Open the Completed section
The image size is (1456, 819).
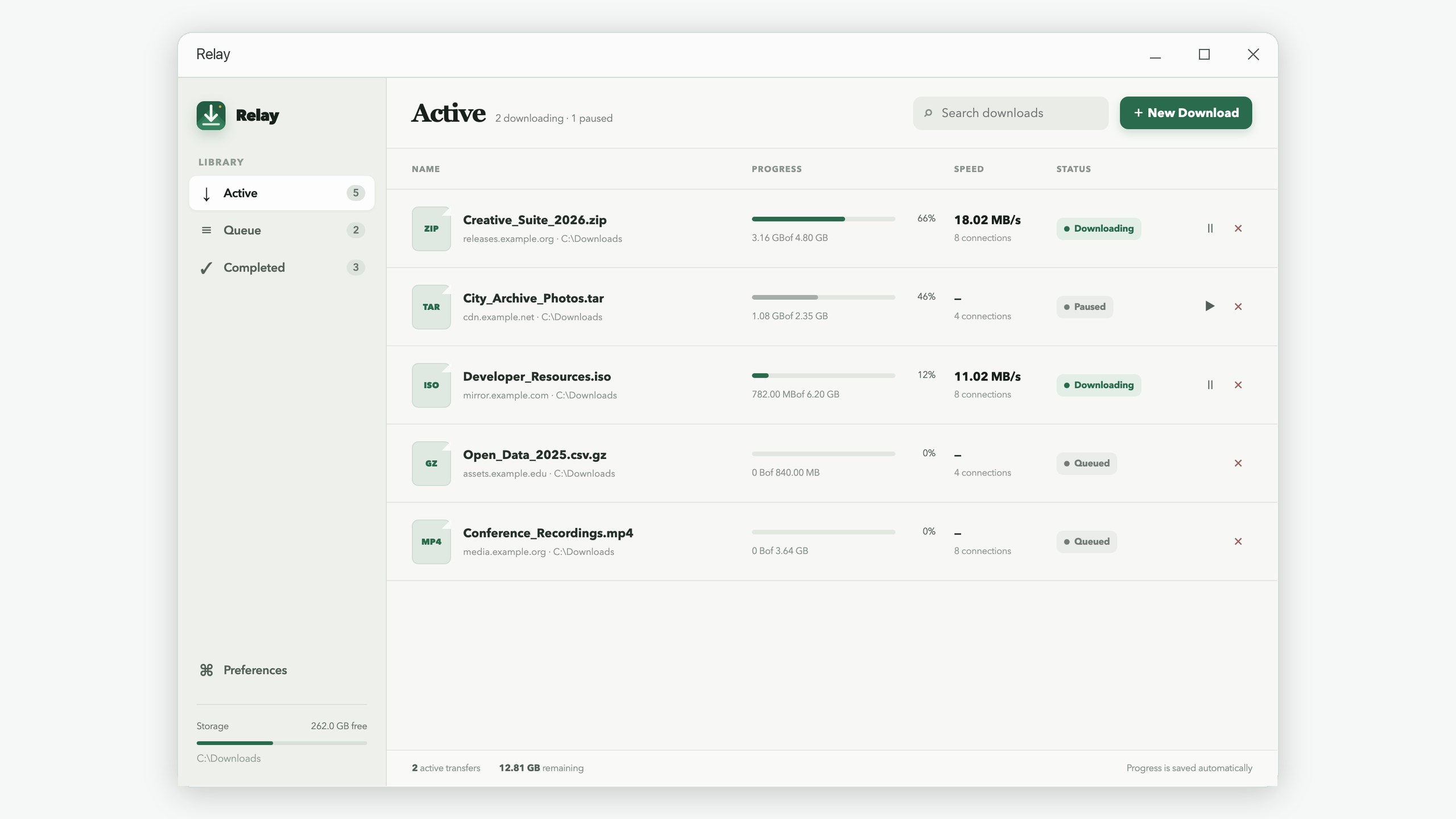282,267
